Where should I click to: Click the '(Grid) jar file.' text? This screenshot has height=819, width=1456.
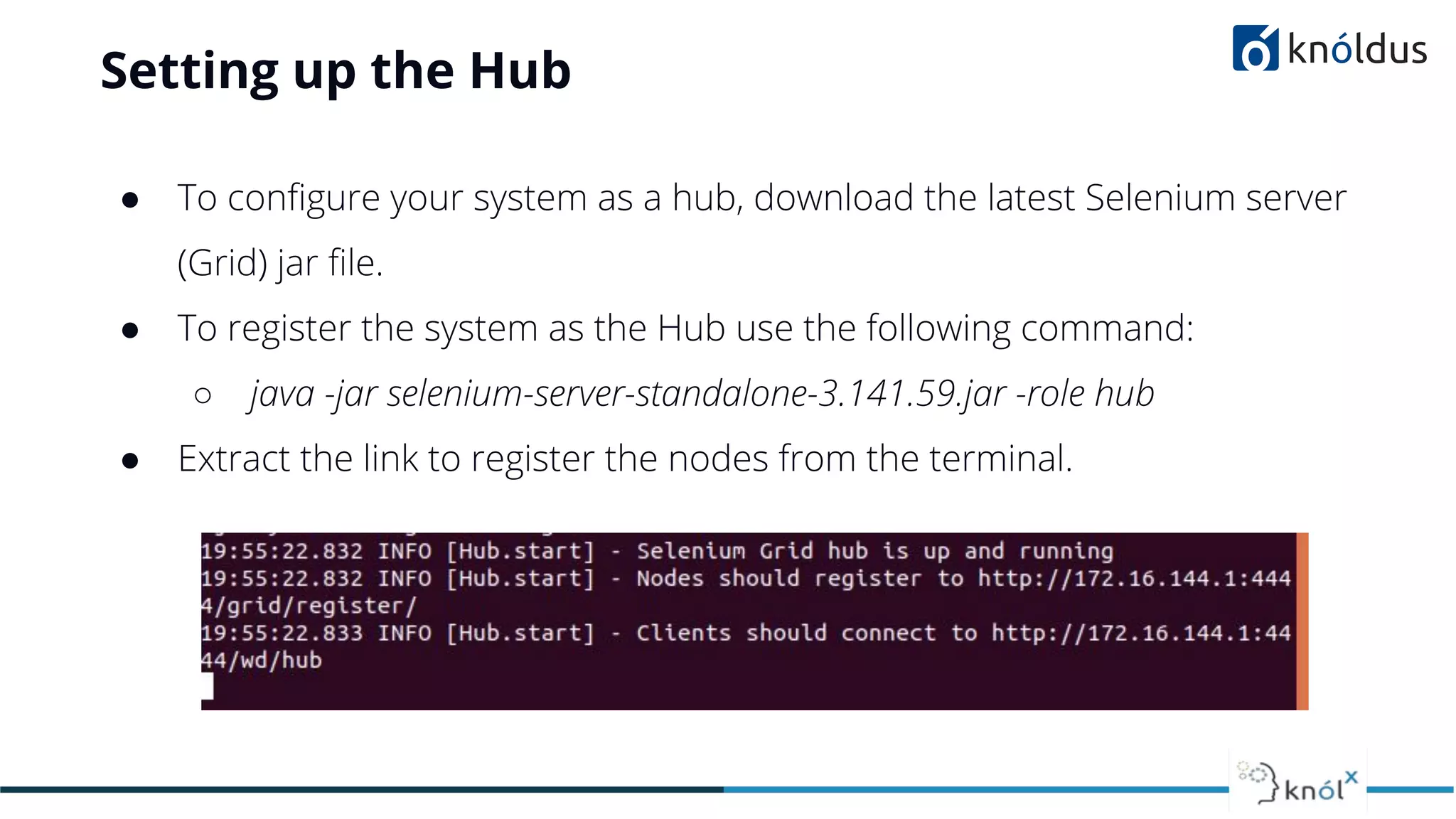(280, 263)
